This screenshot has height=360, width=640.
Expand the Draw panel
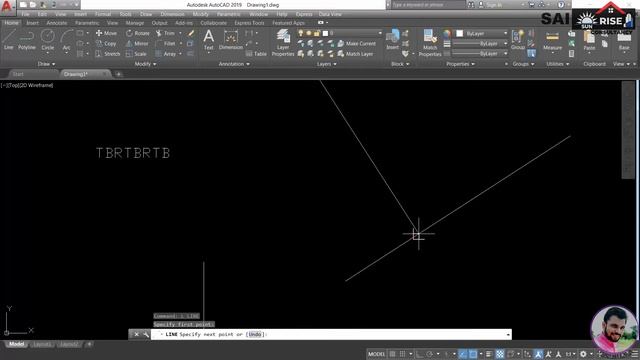[47, 64]
